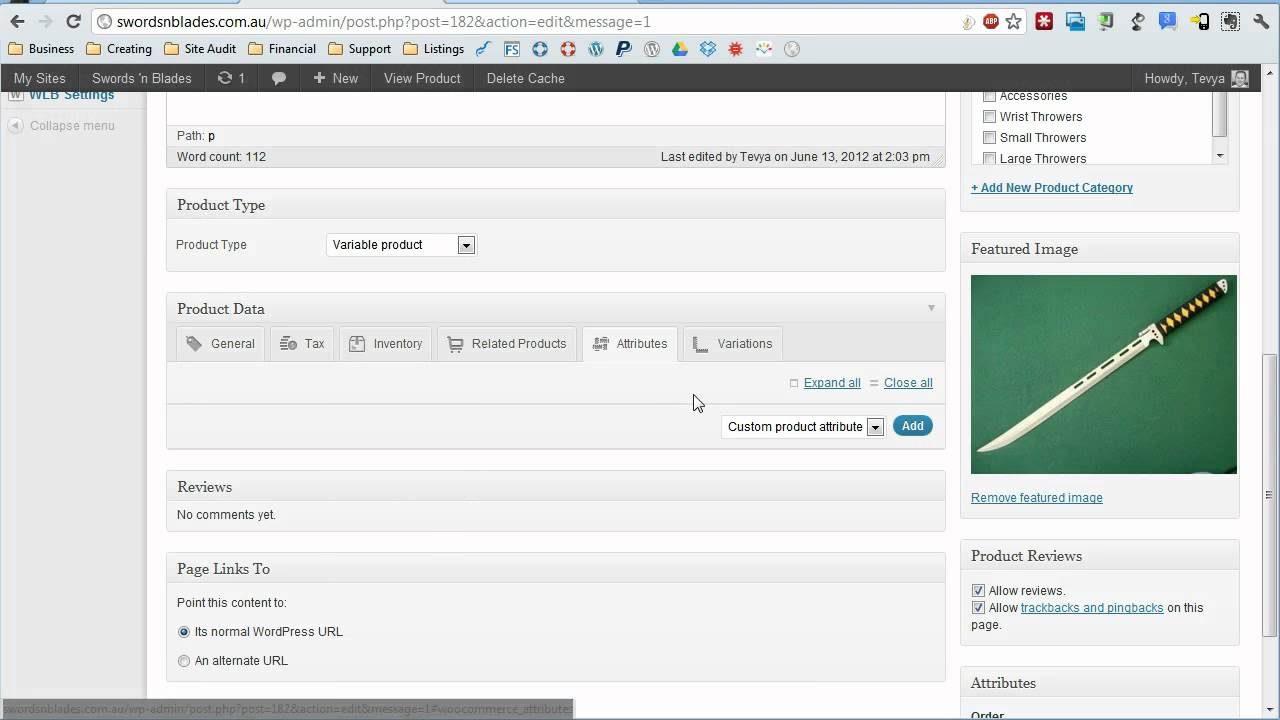
Task: Open the Business bookmarks folder
Action: point(41,48)
